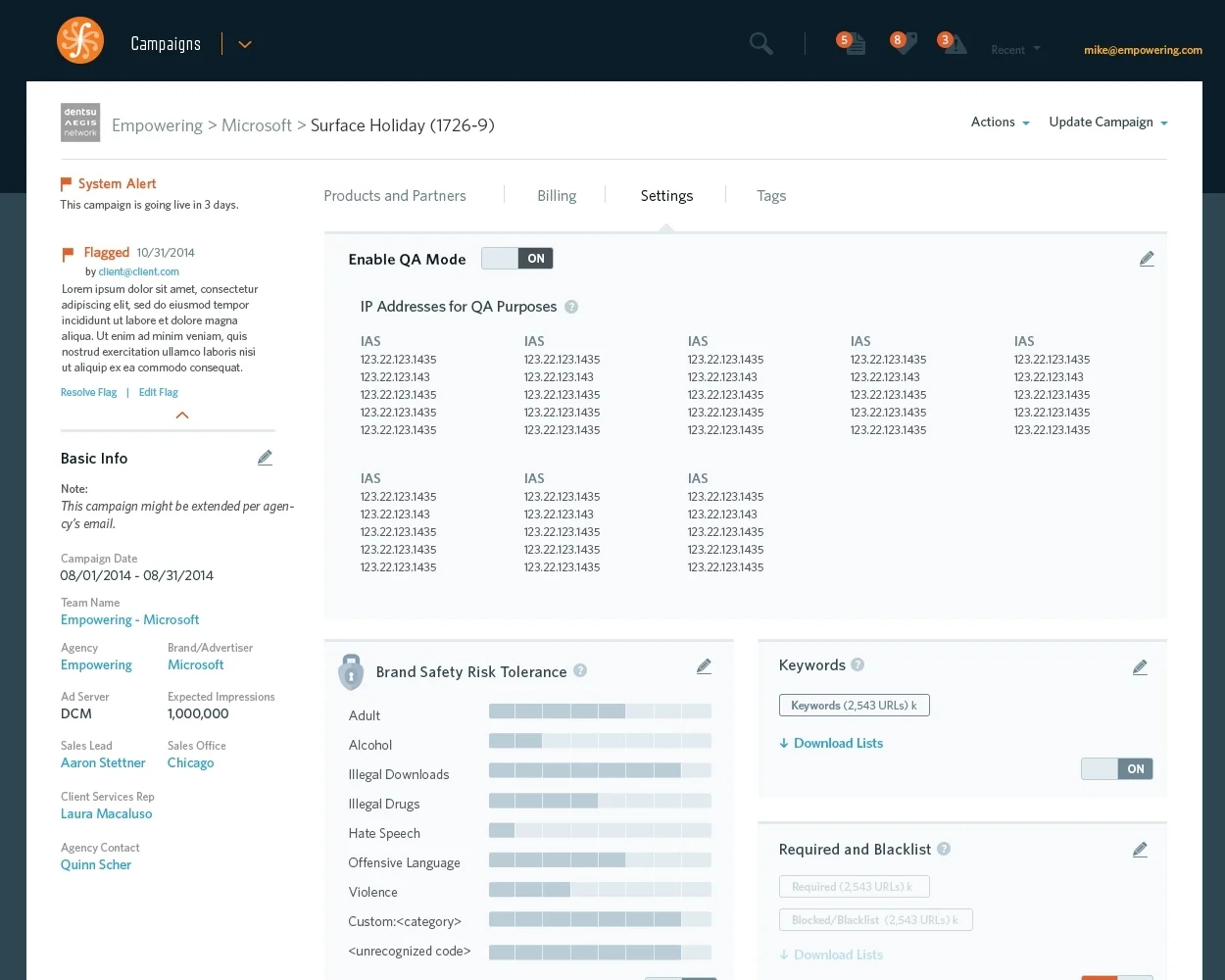Edit the Keywords panel
This screenshot has height=980, width=1225.
1140,667
